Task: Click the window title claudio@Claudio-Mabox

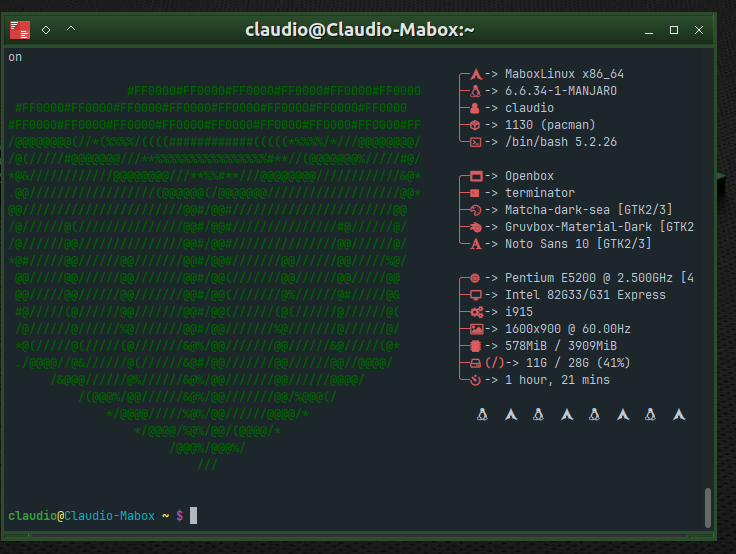Action: coord(360,30)
